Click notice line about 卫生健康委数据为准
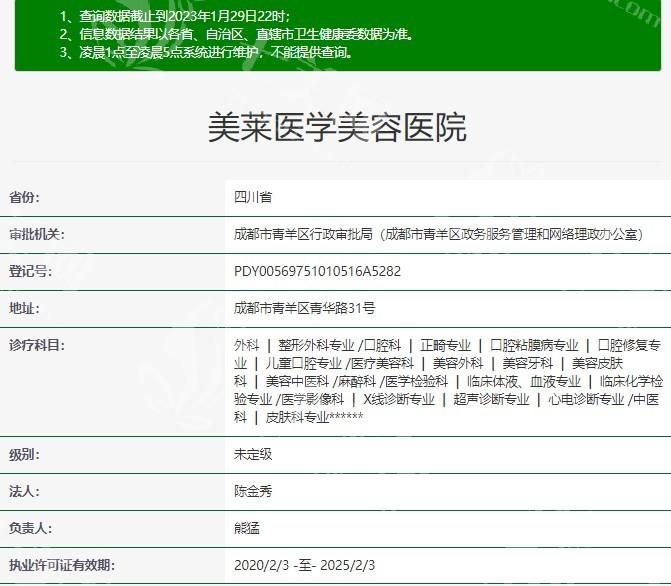 tap(237, 34)
